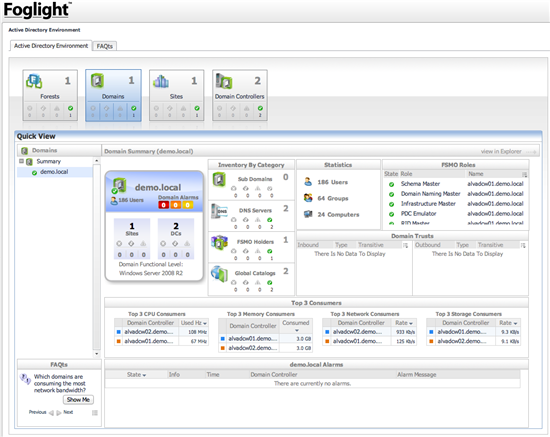Click the Global Catalogs inventory icon
Image resolution: width=550 pixels, height=437 pixels.
tap(220, 274)
